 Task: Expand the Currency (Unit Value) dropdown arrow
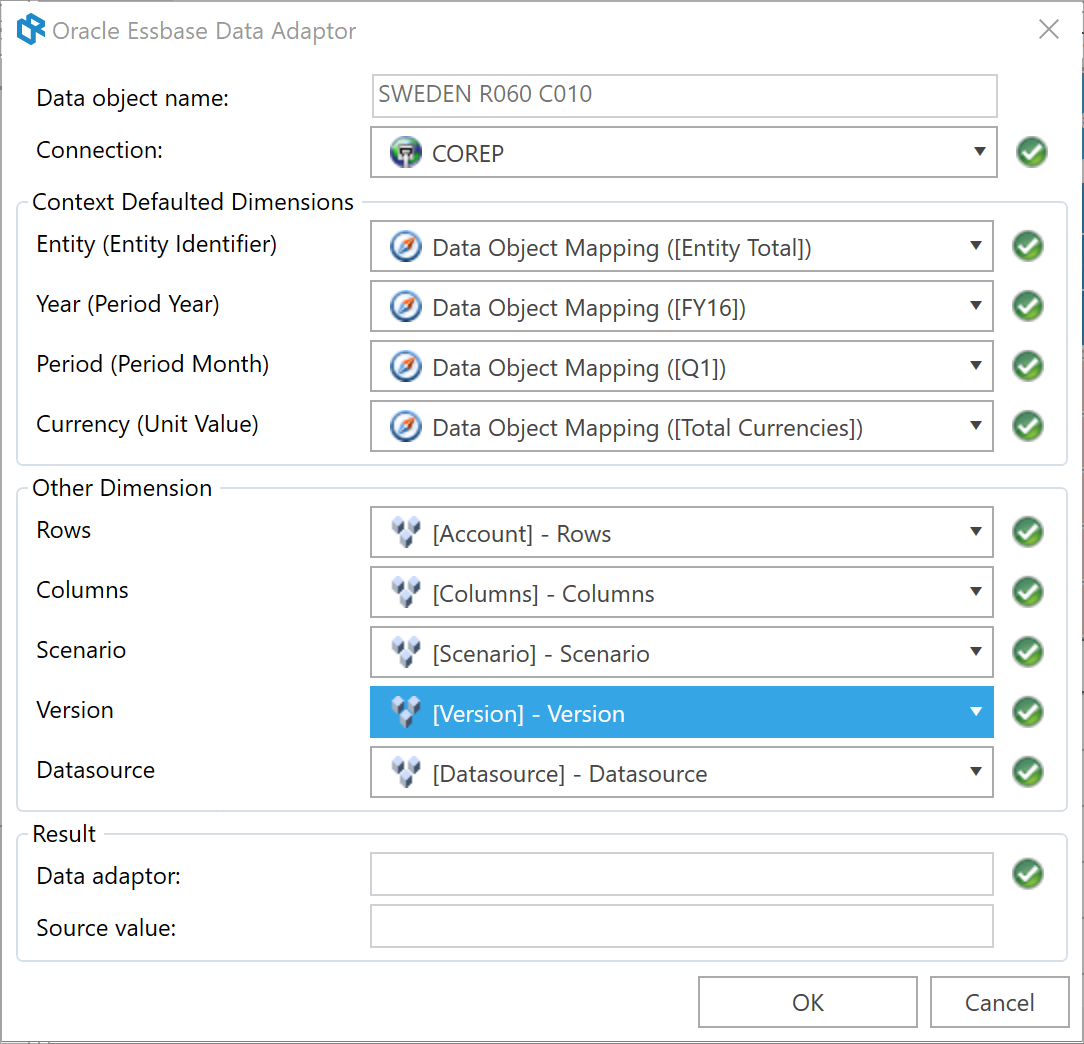click(975, 425)
